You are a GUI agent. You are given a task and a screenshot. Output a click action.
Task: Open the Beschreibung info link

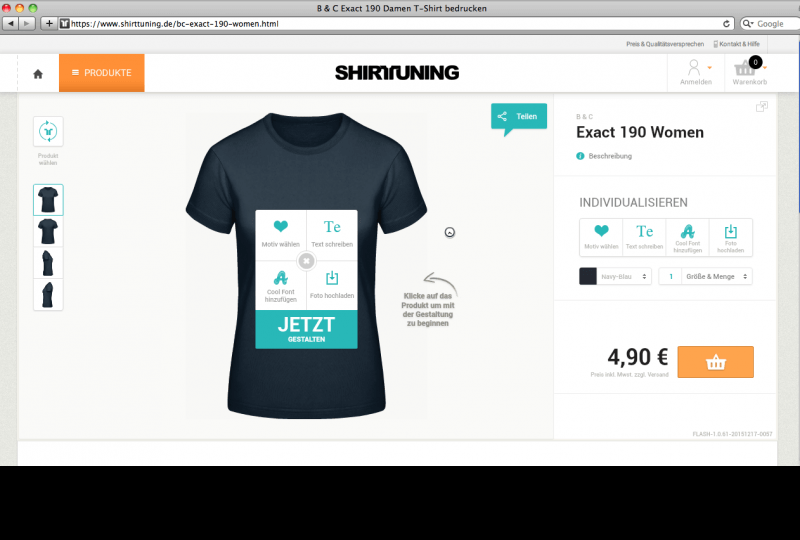click(610, 156)
